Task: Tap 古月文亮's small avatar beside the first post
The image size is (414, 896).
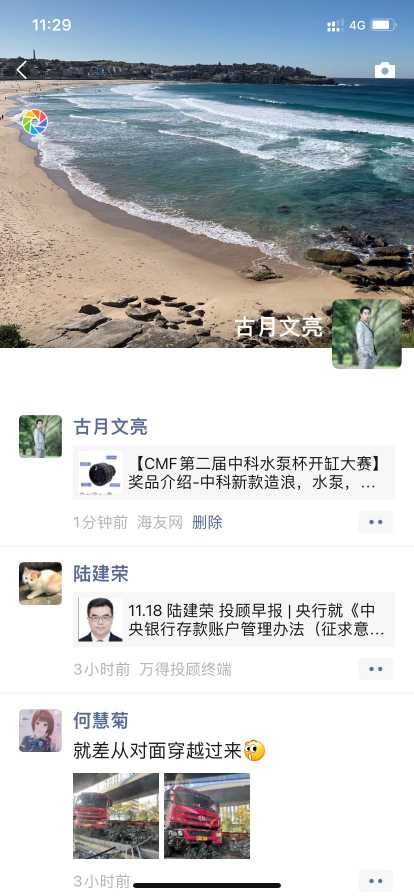Action: tap(40, 436)
